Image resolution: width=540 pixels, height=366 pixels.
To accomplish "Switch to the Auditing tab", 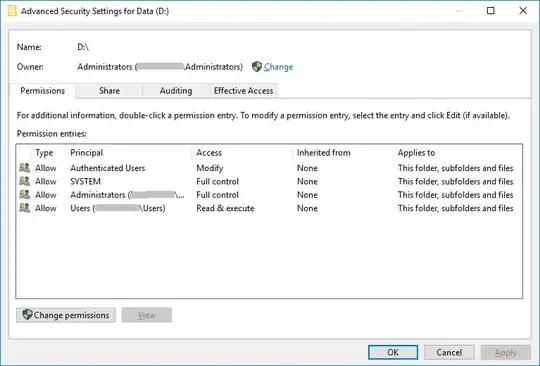I will tap(176, 91).
